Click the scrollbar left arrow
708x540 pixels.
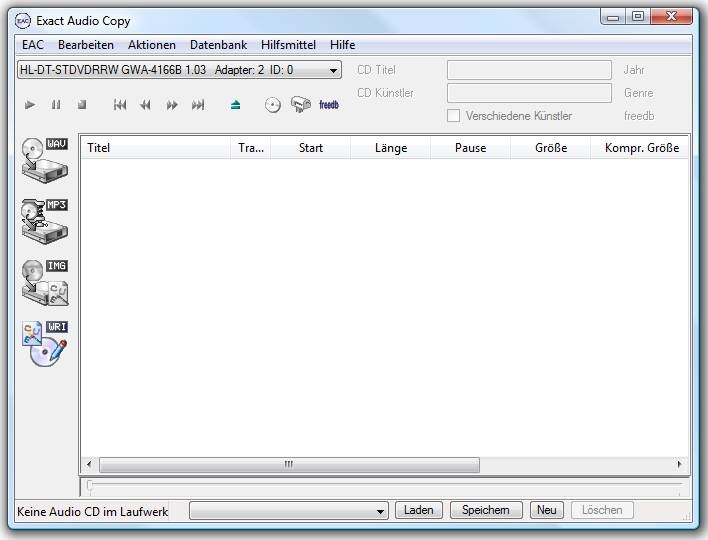tap(89, 465)
